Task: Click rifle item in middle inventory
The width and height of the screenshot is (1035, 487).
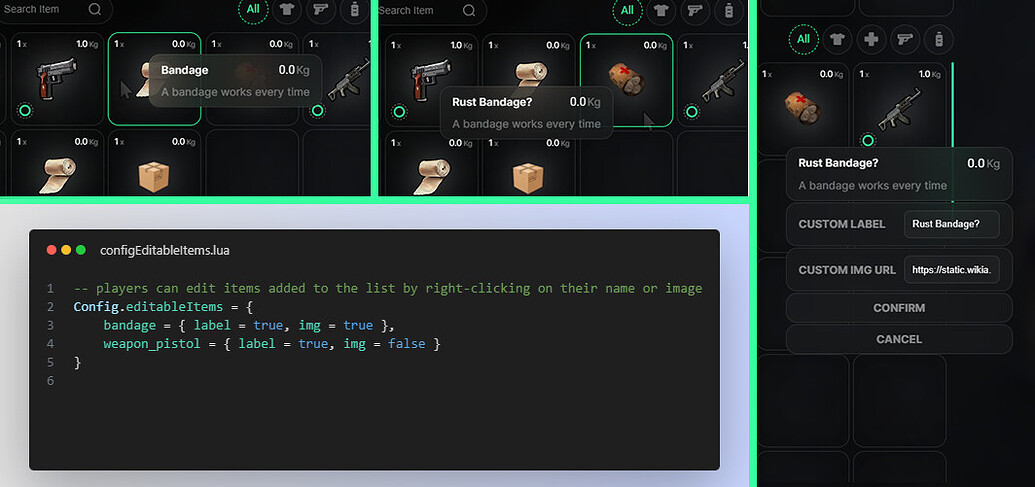Action: (x=712, y=80)
